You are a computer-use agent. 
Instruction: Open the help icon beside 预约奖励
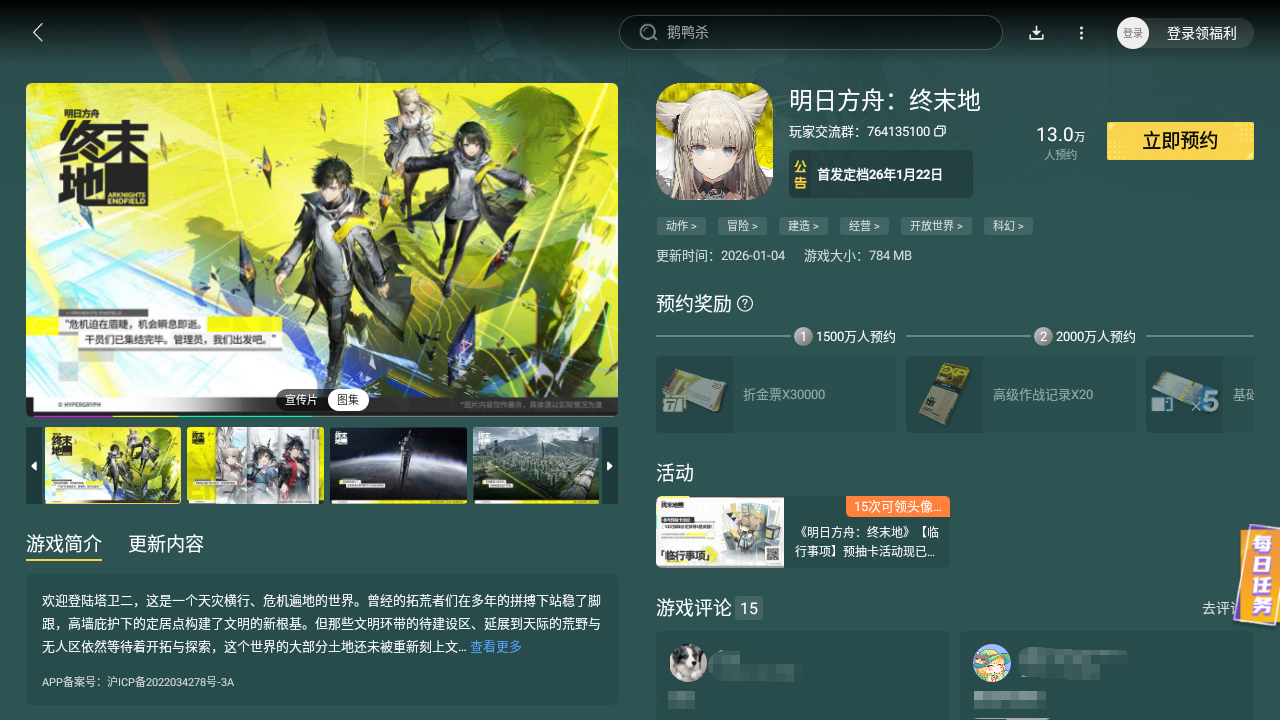pyautogui.click(x=745, y=304)
